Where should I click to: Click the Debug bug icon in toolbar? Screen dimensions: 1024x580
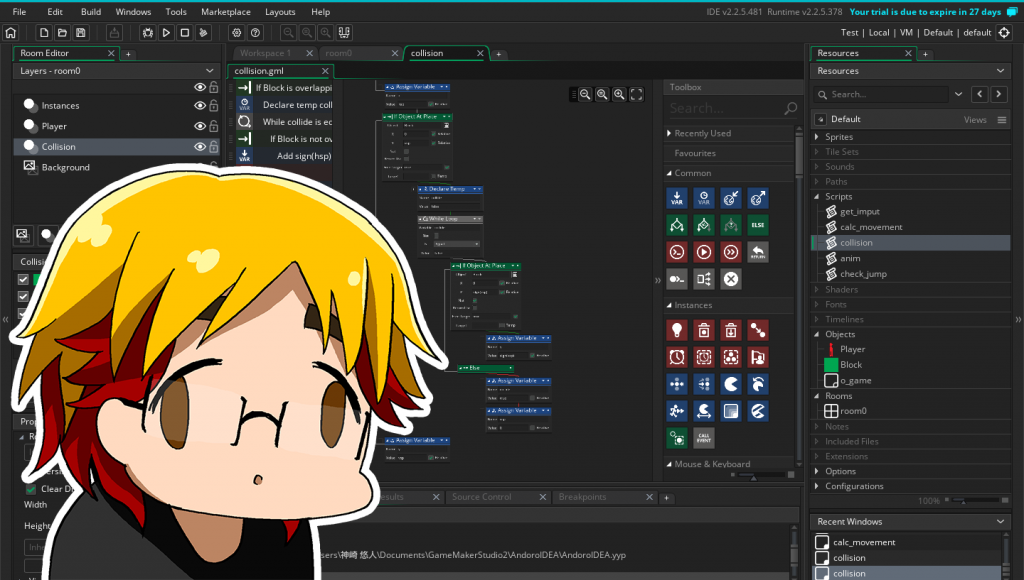[x=148, y=33]
